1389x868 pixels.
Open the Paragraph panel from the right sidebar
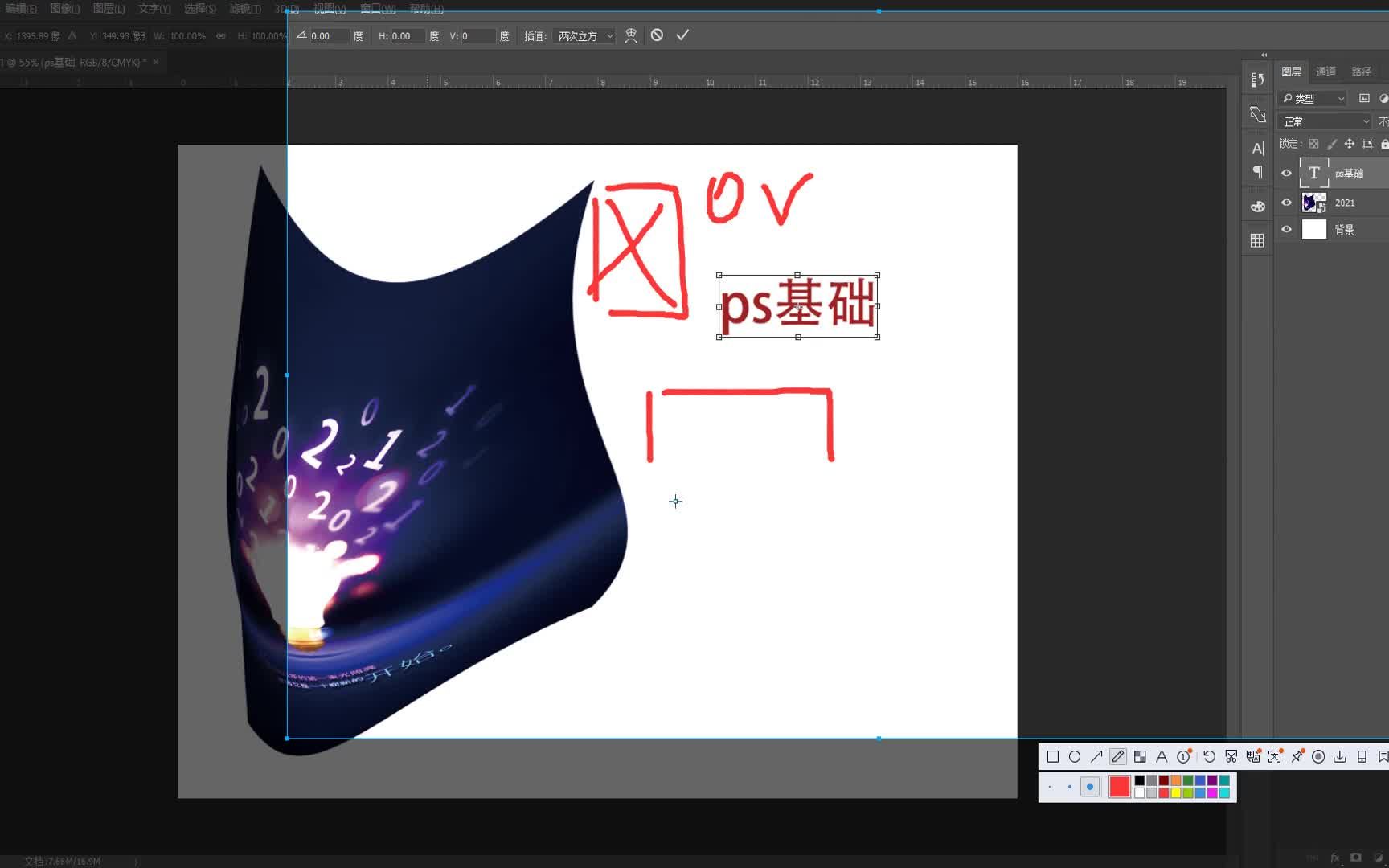coord(1257,171)
